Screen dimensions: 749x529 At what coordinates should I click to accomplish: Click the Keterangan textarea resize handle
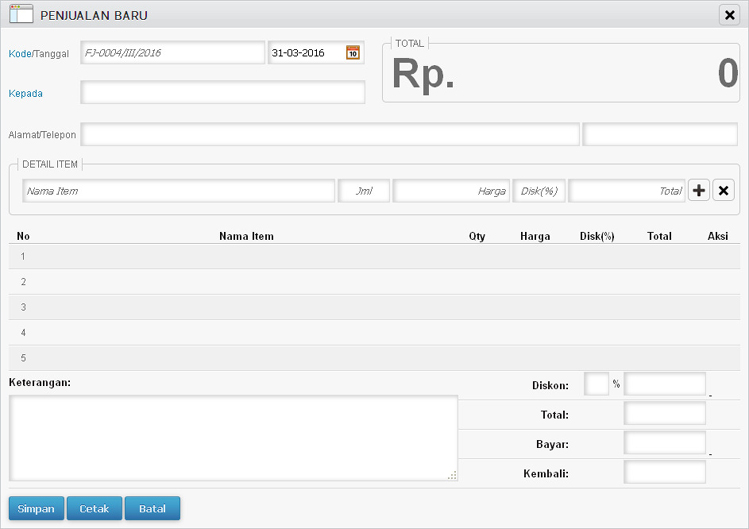coord(452,475)
